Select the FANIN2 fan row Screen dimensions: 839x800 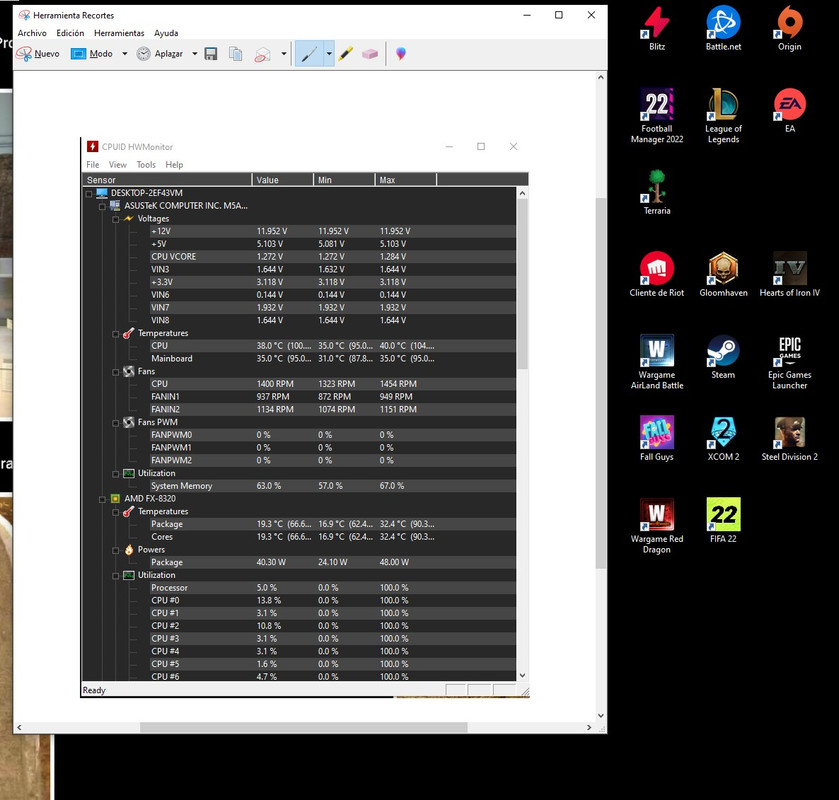(333, 409)
